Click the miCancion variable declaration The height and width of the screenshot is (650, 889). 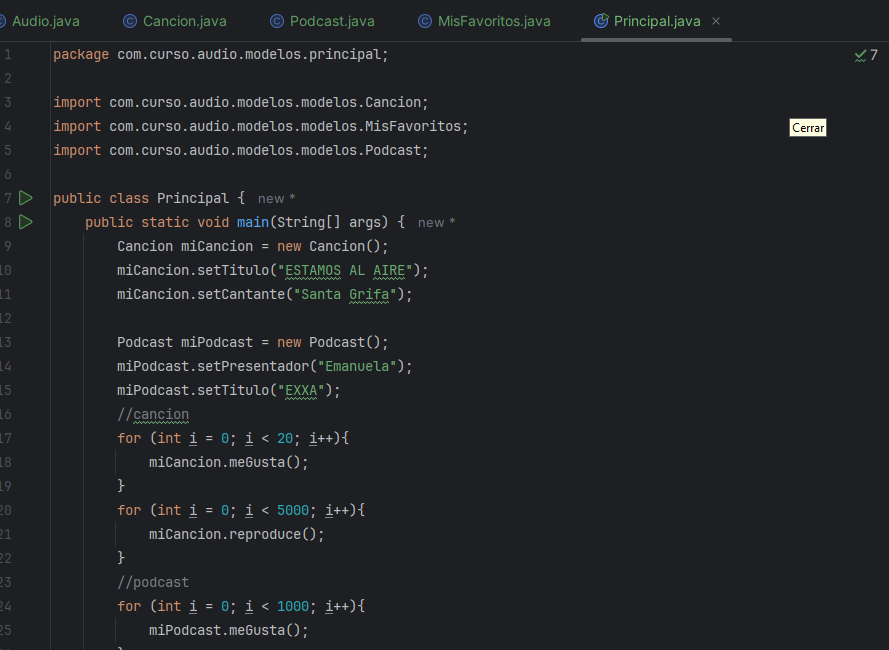point(217,246)
